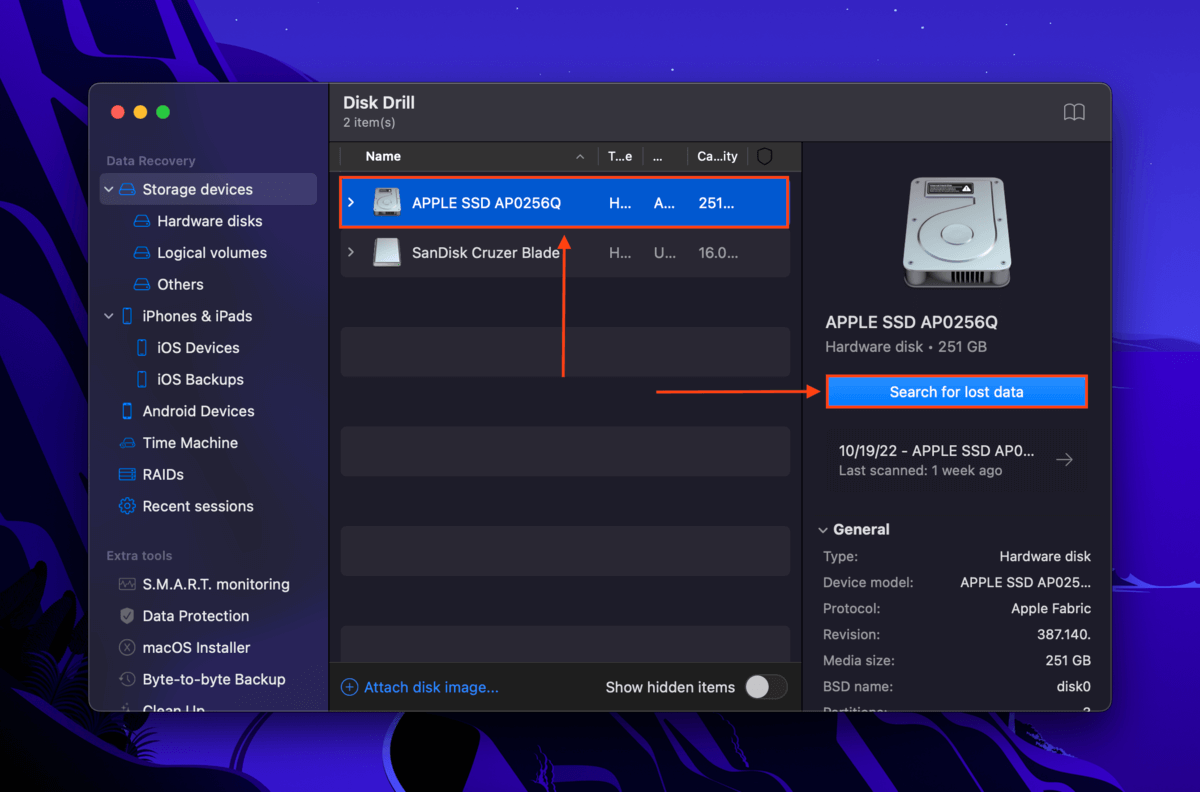The width and height of the screenshot is (1200, 792).
Task: Toggle Show hidden items switch
Action: 766,687
